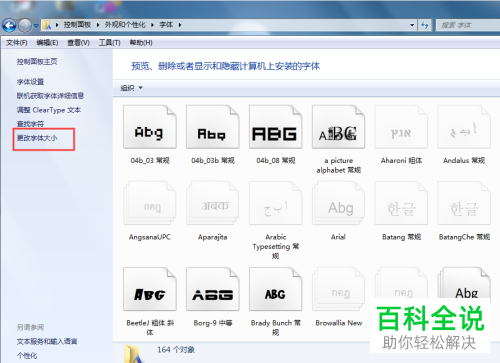Click 联机获取字体详细信息 link
500x363 pixels.
[50, 96]
